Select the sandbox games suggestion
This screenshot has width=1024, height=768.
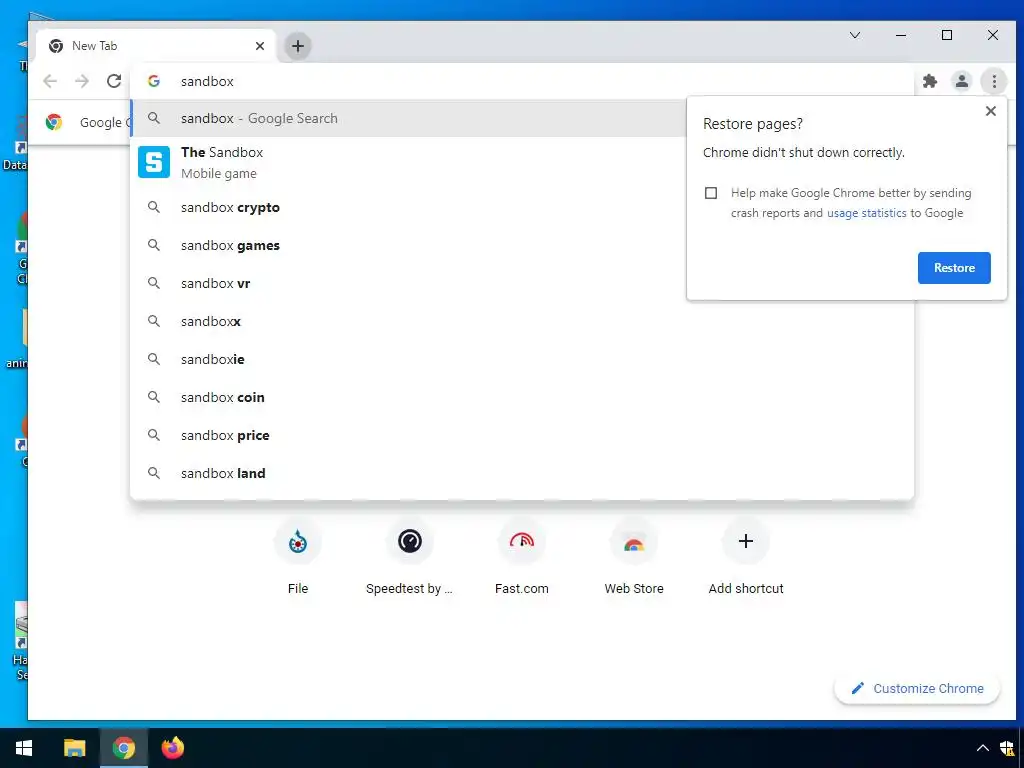408,246
